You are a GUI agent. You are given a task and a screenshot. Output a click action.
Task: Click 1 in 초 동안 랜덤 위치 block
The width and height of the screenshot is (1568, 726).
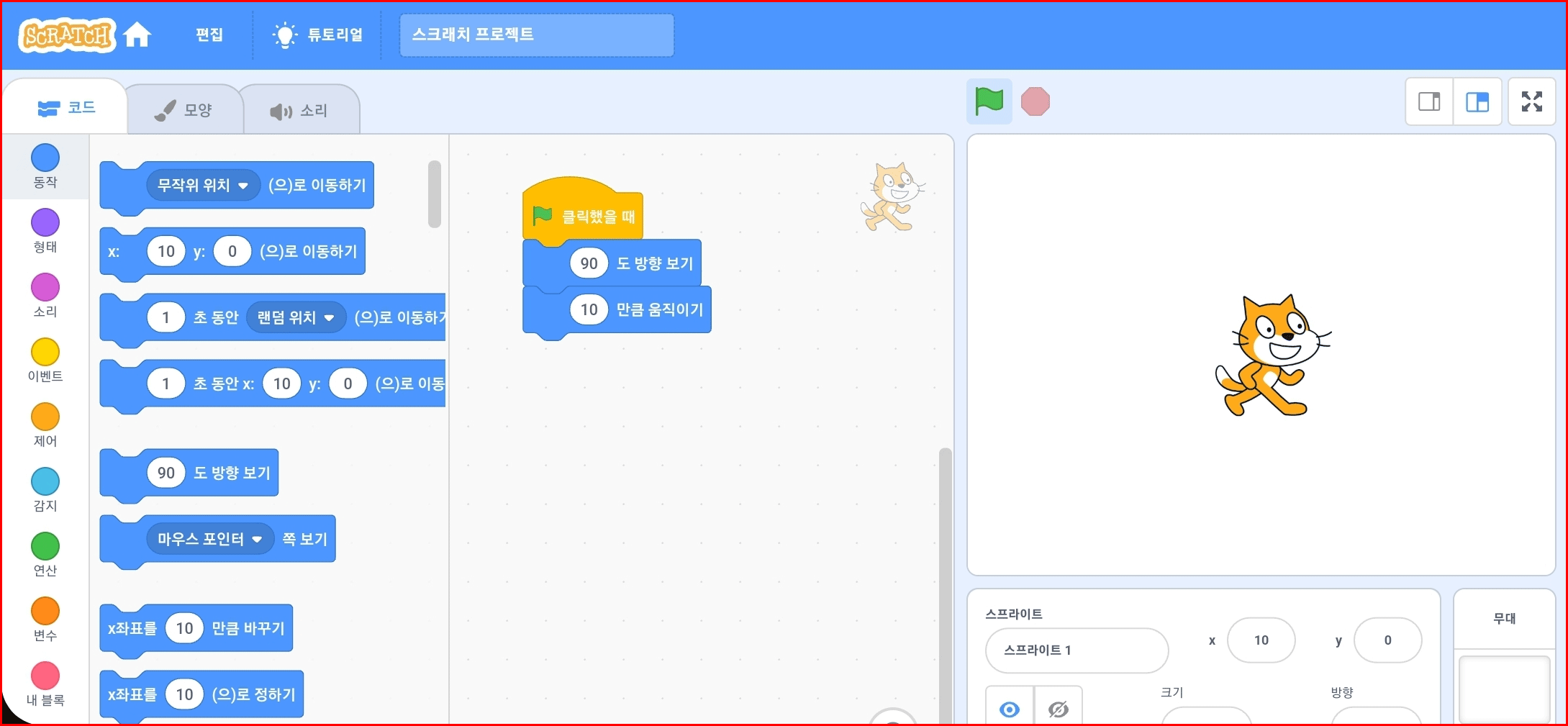[x=166, y=317]
